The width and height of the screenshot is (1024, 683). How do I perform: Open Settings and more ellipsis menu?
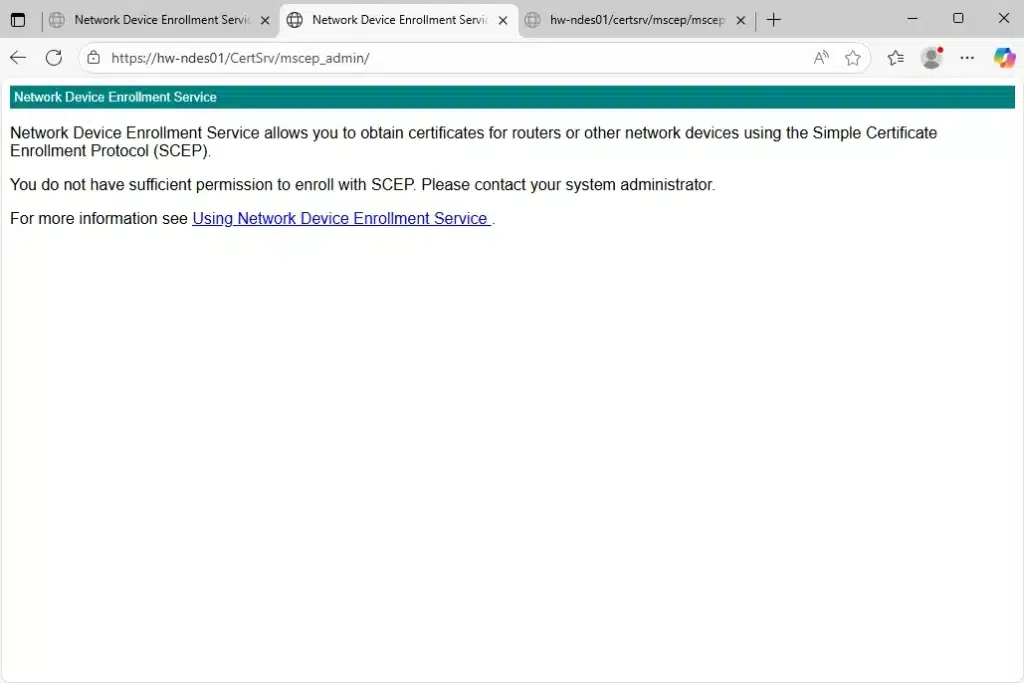(967, 58)
